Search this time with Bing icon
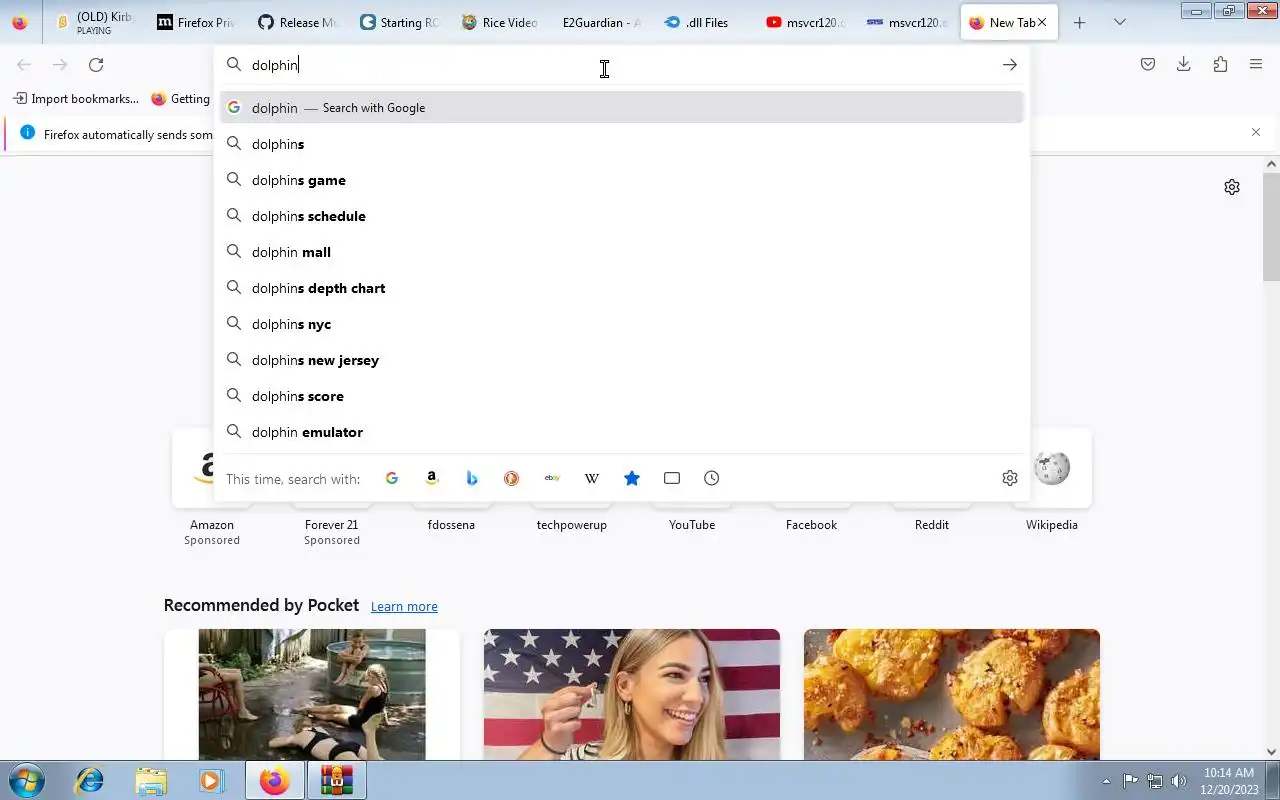Image resolution: width=1280 pixels, height=800 pixels. pos(472,478)
